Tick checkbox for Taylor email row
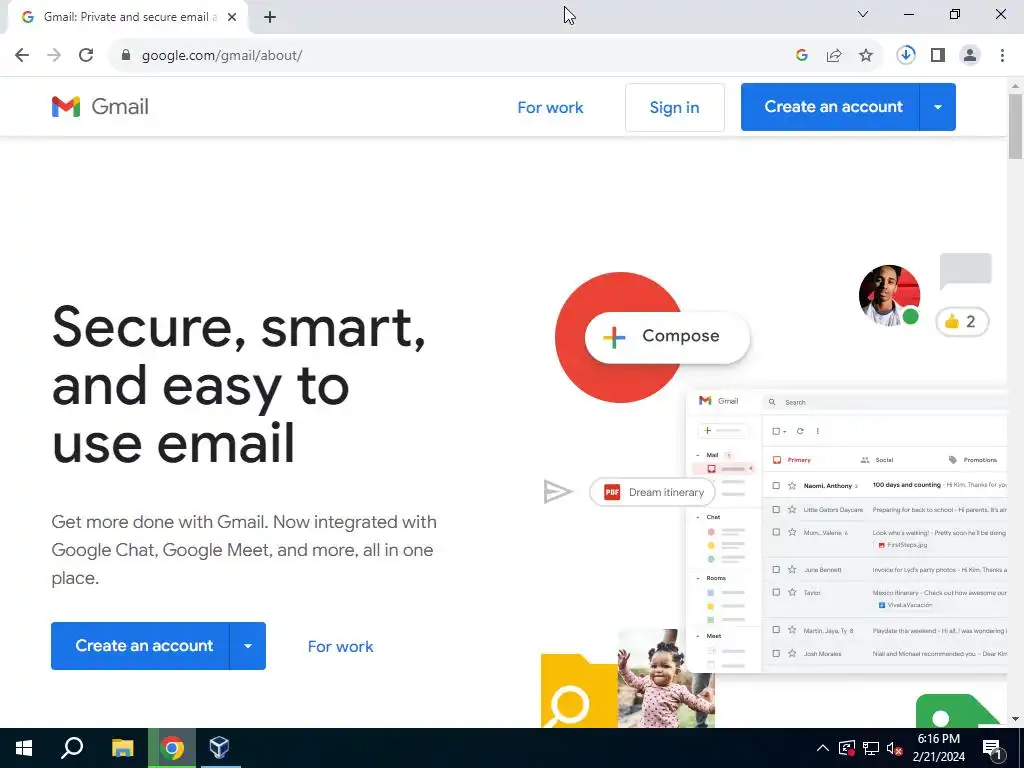Screen dimensions: 1024x768 [776, 592]
